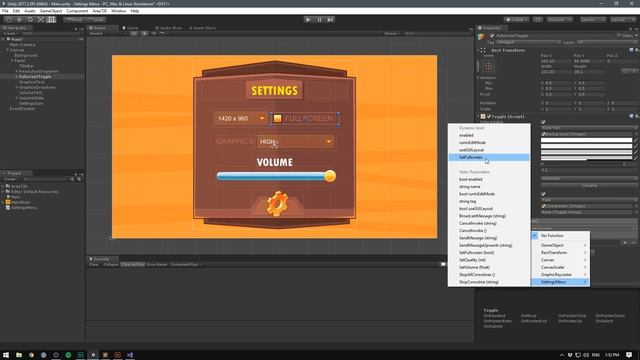Toggle the 2D scene view mode

point(134,33)
